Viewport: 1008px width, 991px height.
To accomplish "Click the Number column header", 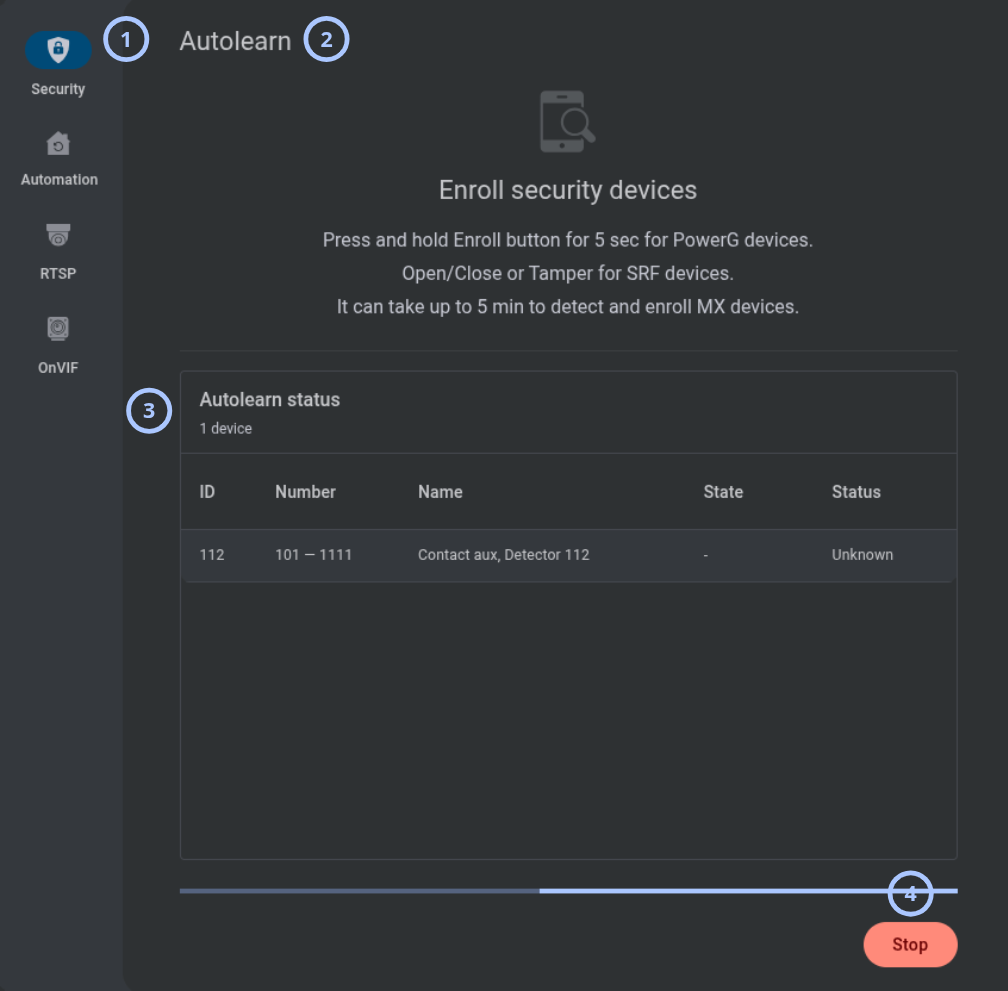I will (x=305, y=492).
